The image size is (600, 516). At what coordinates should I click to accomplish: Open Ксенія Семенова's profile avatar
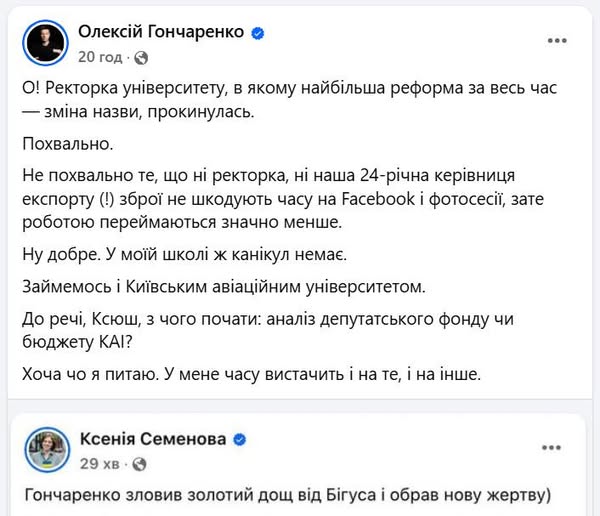47,451
